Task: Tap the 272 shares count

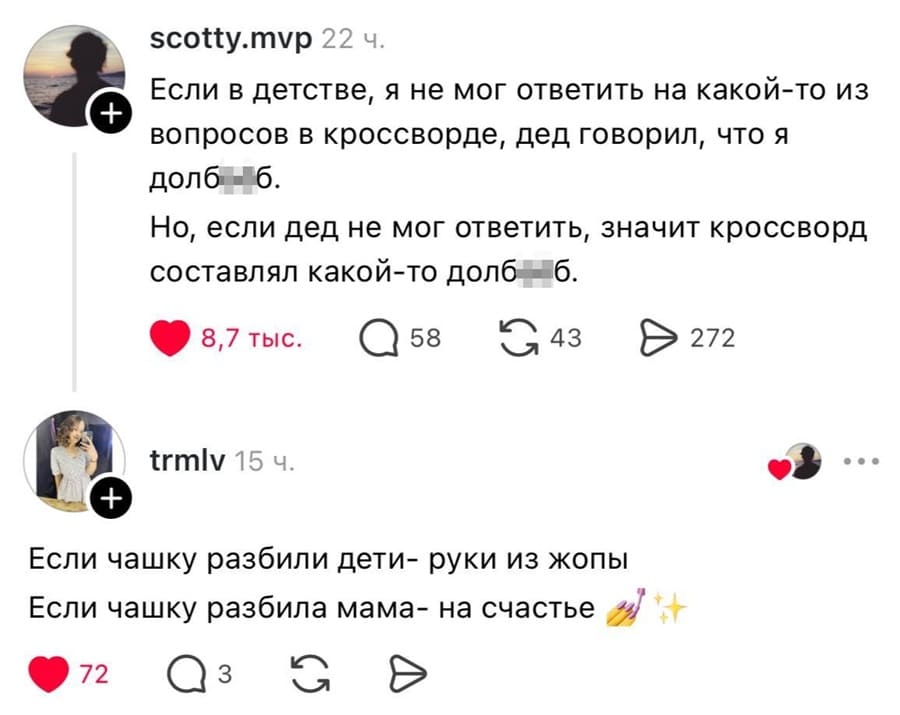Action: click(x=713, y=338)
